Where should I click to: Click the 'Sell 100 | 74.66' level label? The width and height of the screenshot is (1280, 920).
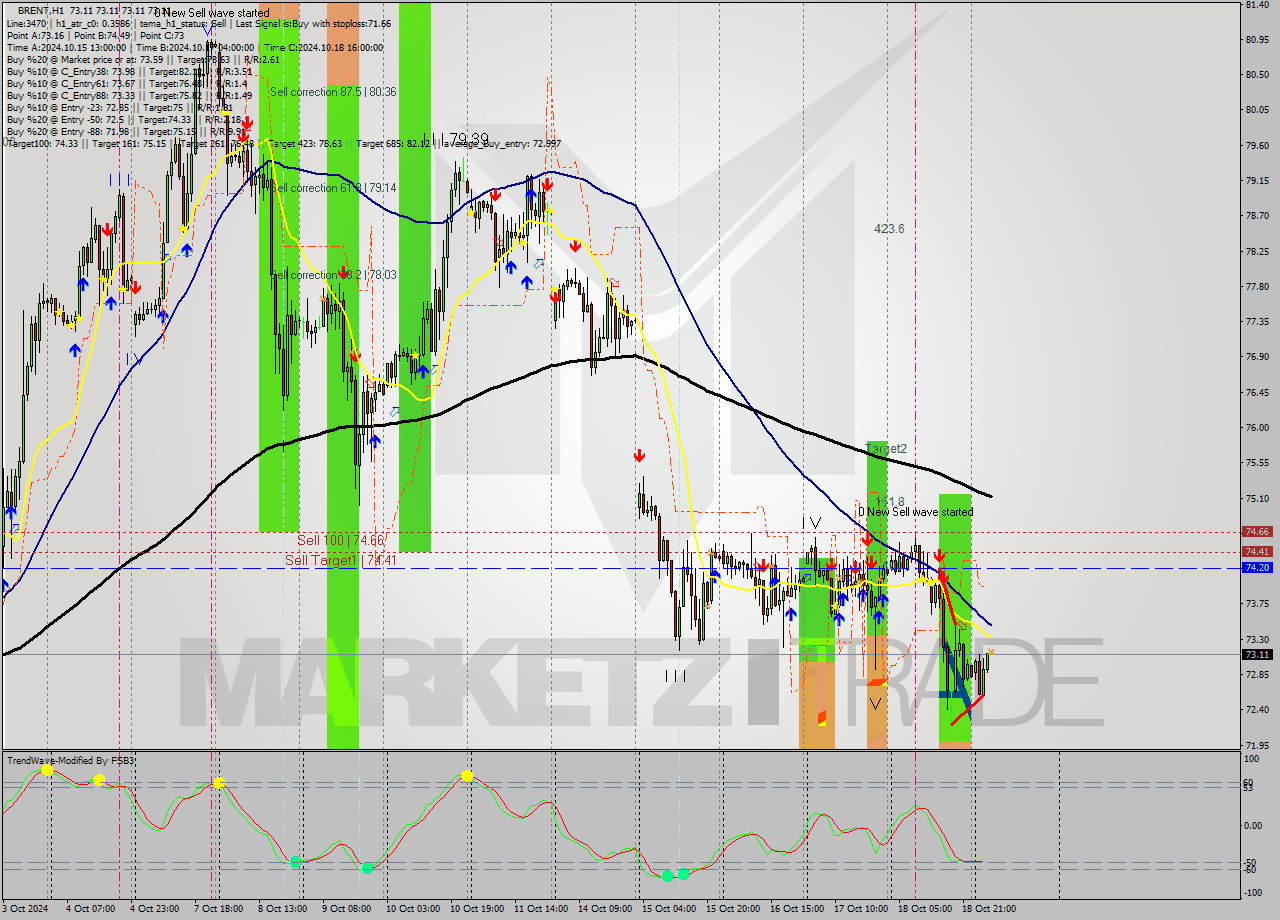point(340,540)
